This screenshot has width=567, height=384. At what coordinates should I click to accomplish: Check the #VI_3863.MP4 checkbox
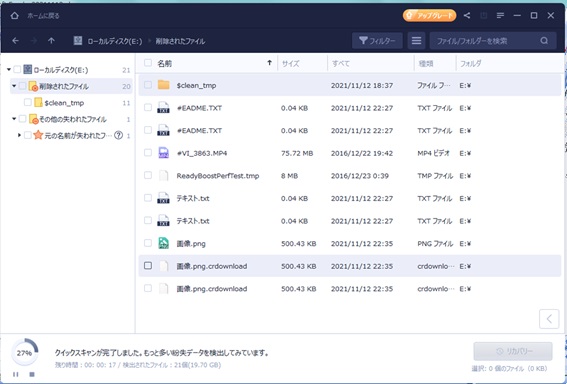click(x=148, y=153)
